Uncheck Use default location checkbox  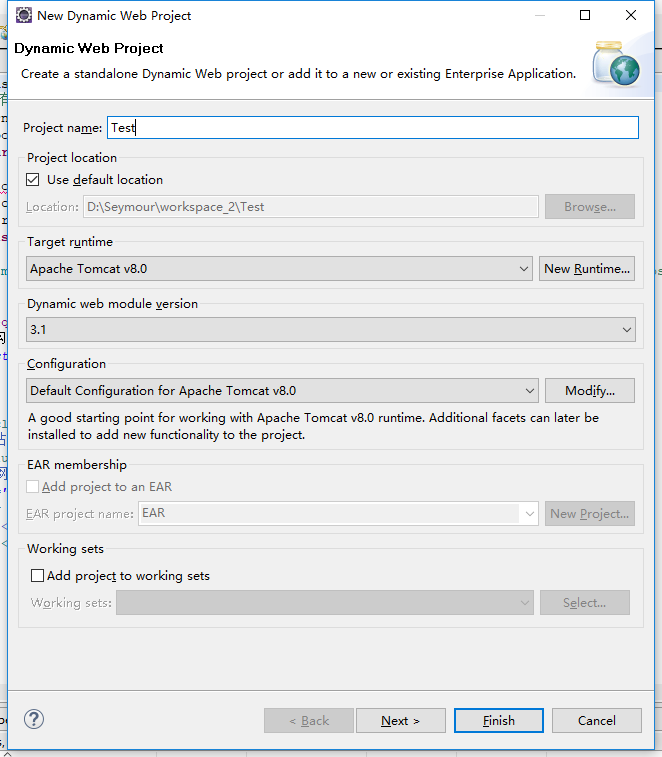[33, 180]
